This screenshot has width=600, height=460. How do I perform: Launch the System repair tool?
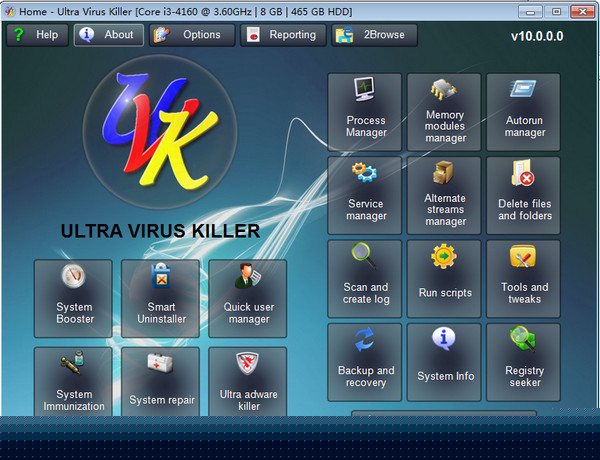click(x=160, y=382)
